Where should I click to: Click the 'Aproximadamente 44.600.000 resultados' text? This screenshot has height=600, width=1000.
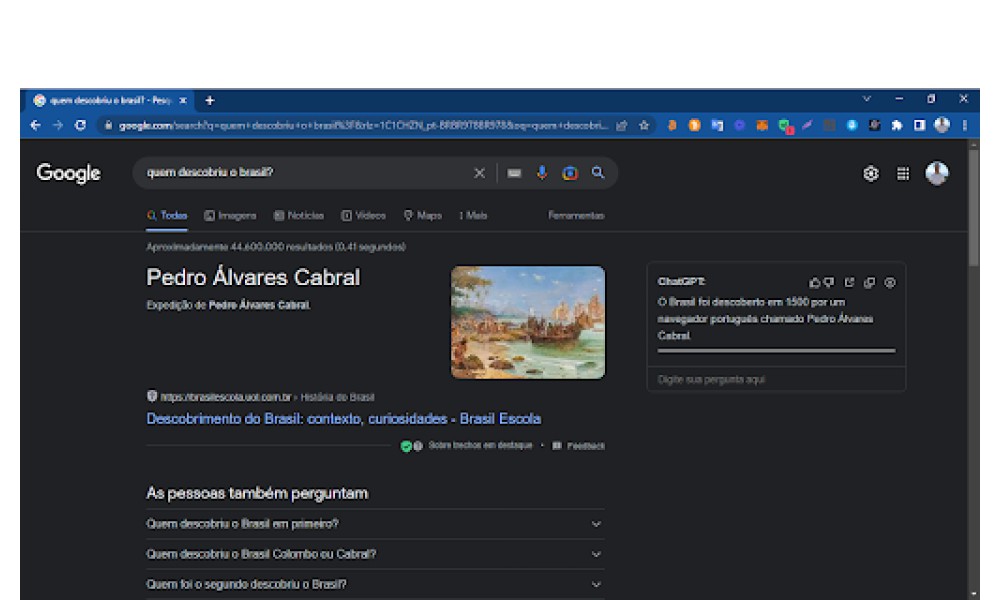(276, 247)
